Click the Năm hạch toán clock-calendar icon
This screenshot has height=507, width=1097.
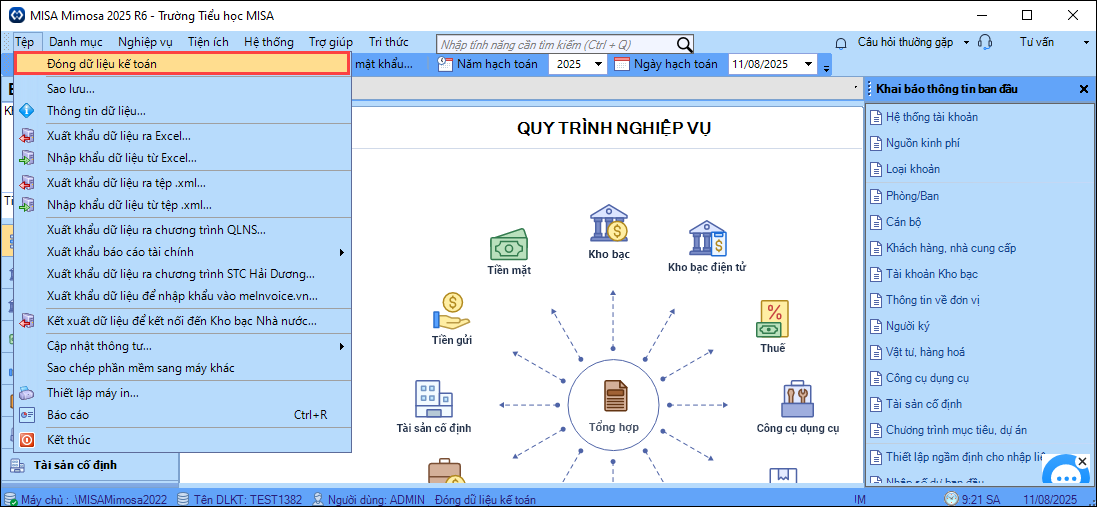pos(446,64)
